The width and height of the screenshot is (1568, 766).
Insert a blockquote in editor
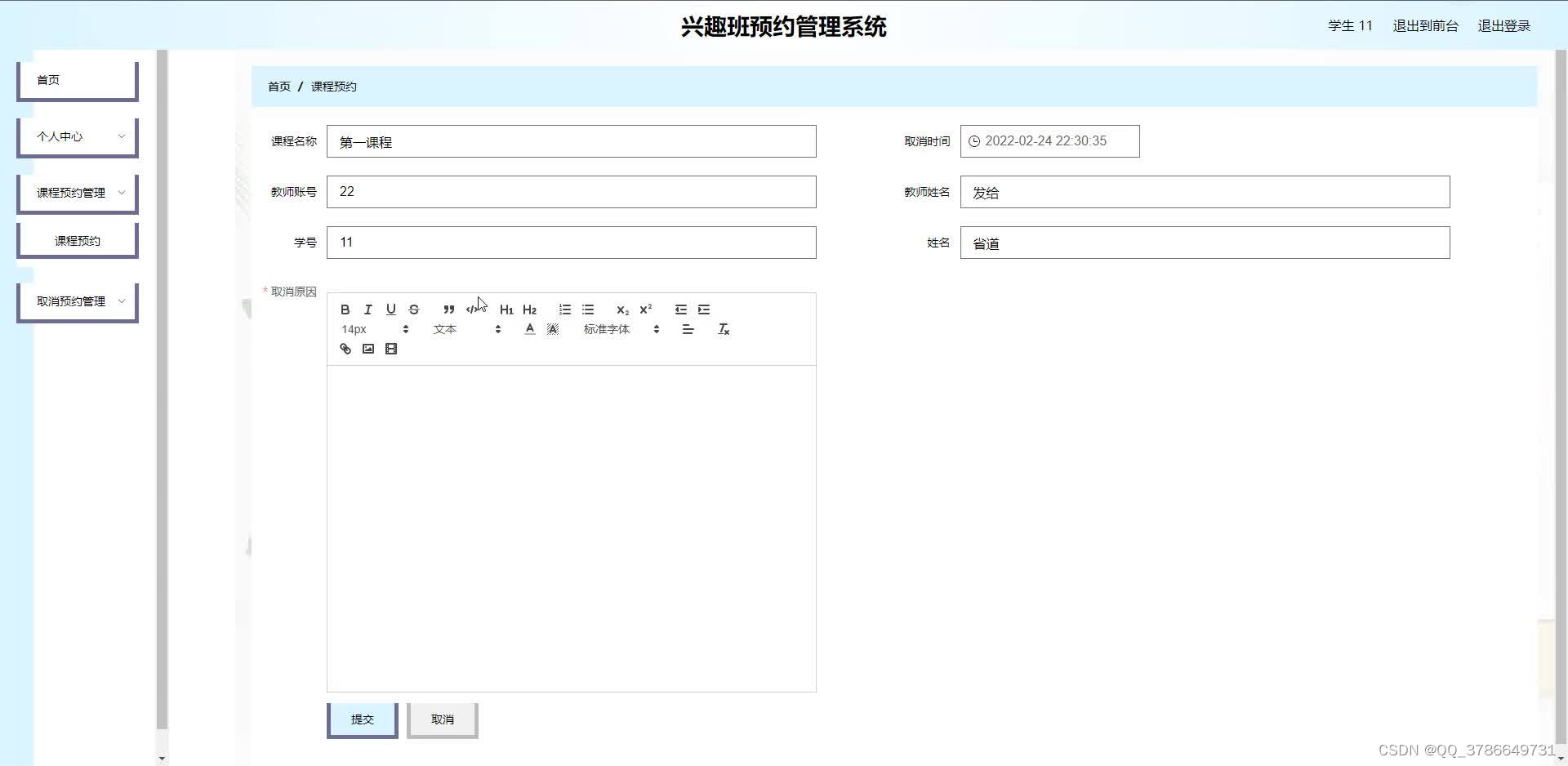pyautogui.click(x=448, y=310)
